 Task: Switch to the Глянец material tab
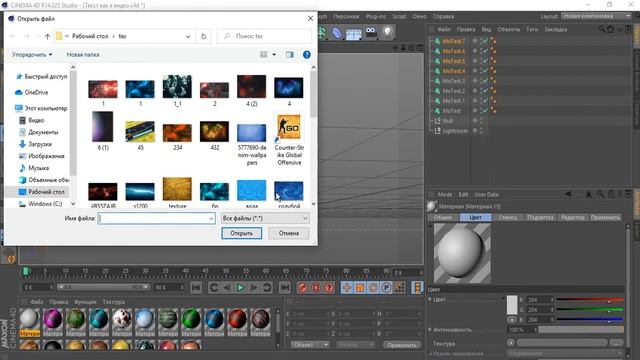[508, 218]
